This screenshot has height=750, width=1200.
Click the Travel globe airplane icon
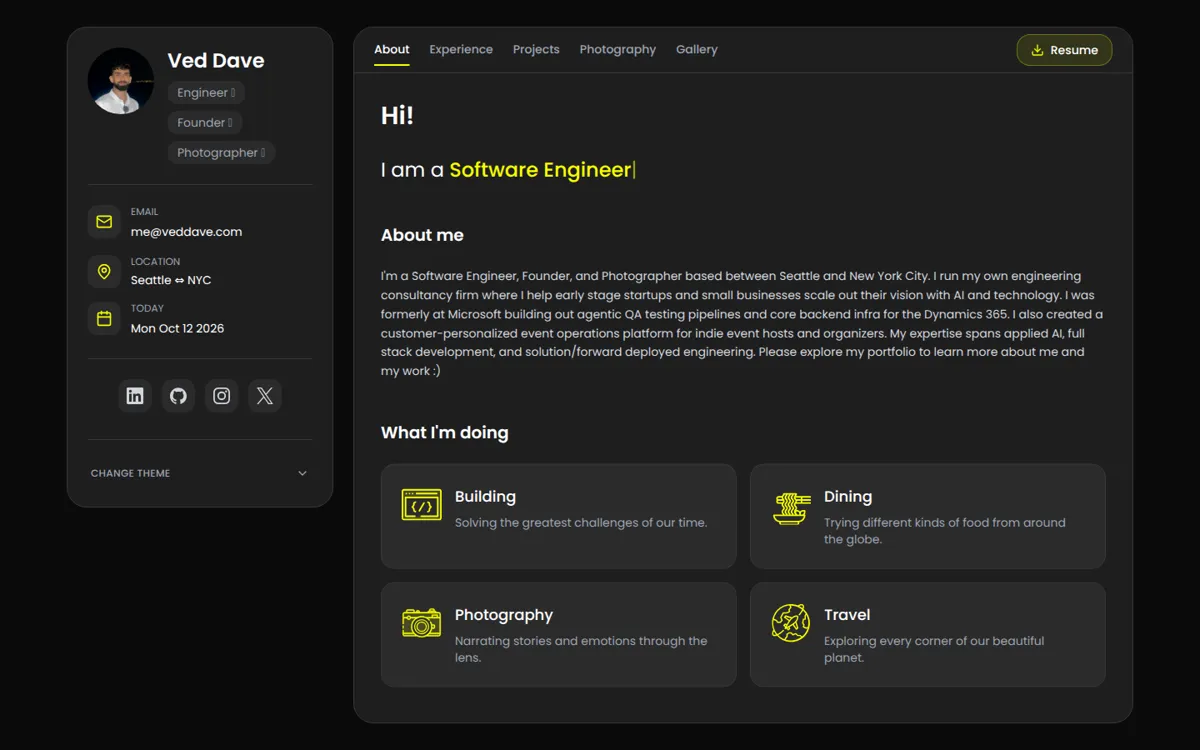tap(791, 623)
